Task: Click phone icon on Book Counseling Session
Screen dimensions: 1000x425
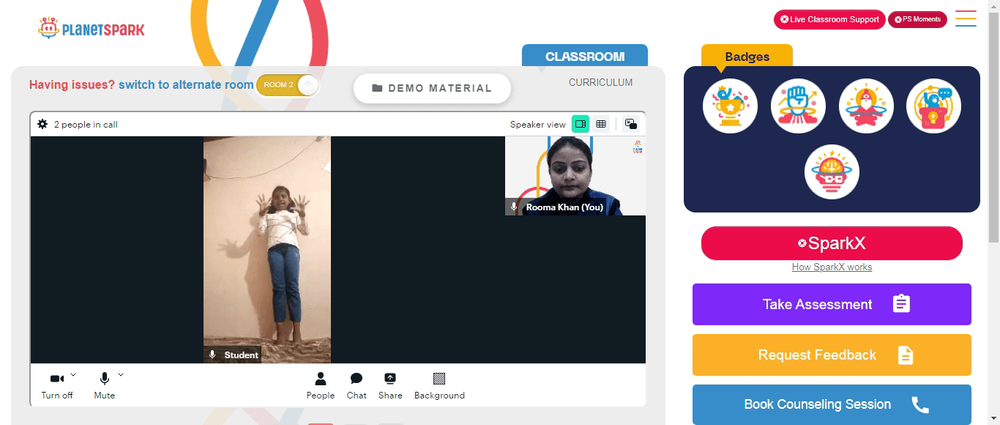Action: coord(920,405)
